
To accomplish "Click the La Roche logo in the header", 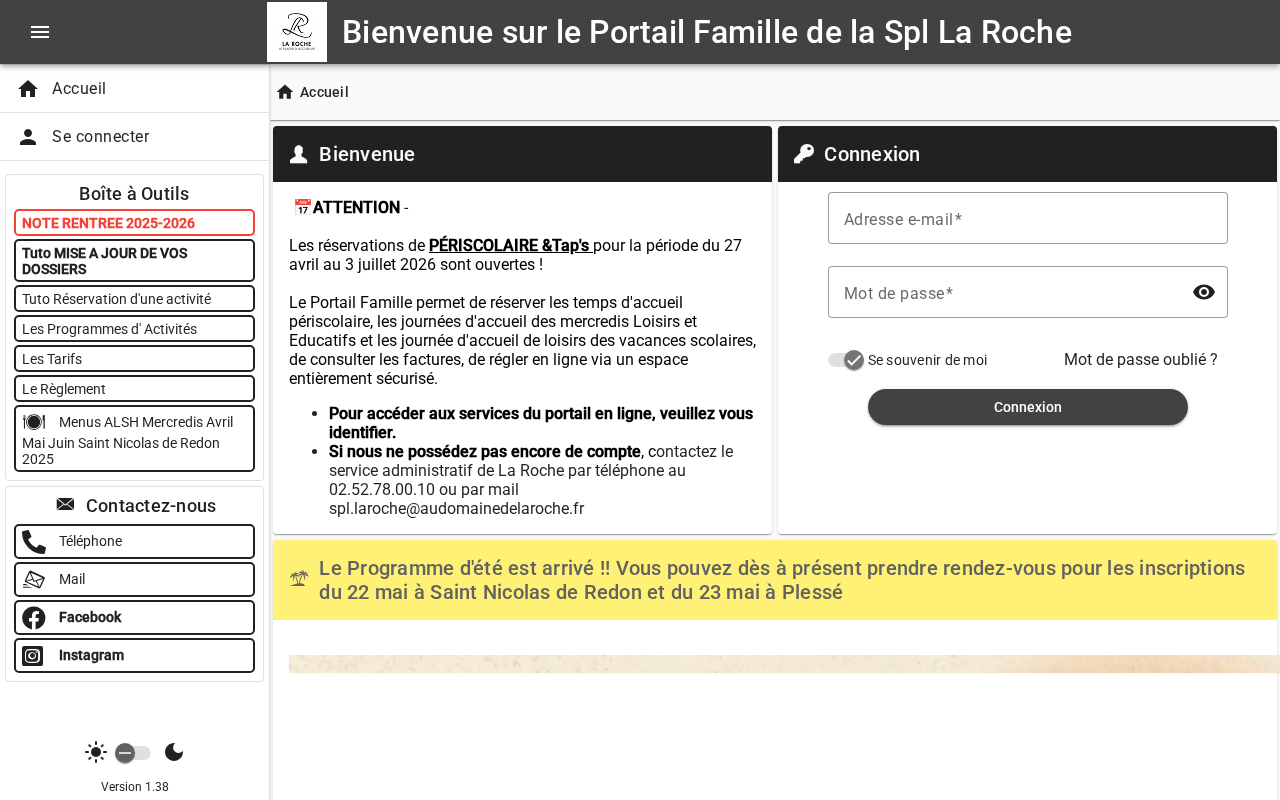I will [x=297, y=32].
